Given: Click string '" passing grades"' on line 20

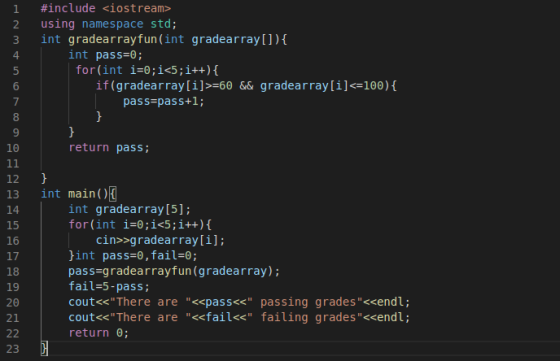Looking at the screenshot, I should (305, 302).
